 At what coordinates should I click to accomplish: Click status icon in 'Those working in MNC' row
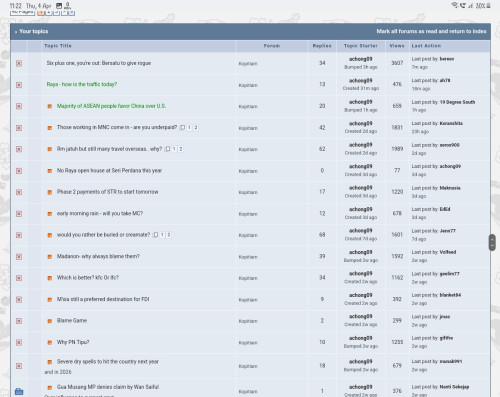pos(19,128)
